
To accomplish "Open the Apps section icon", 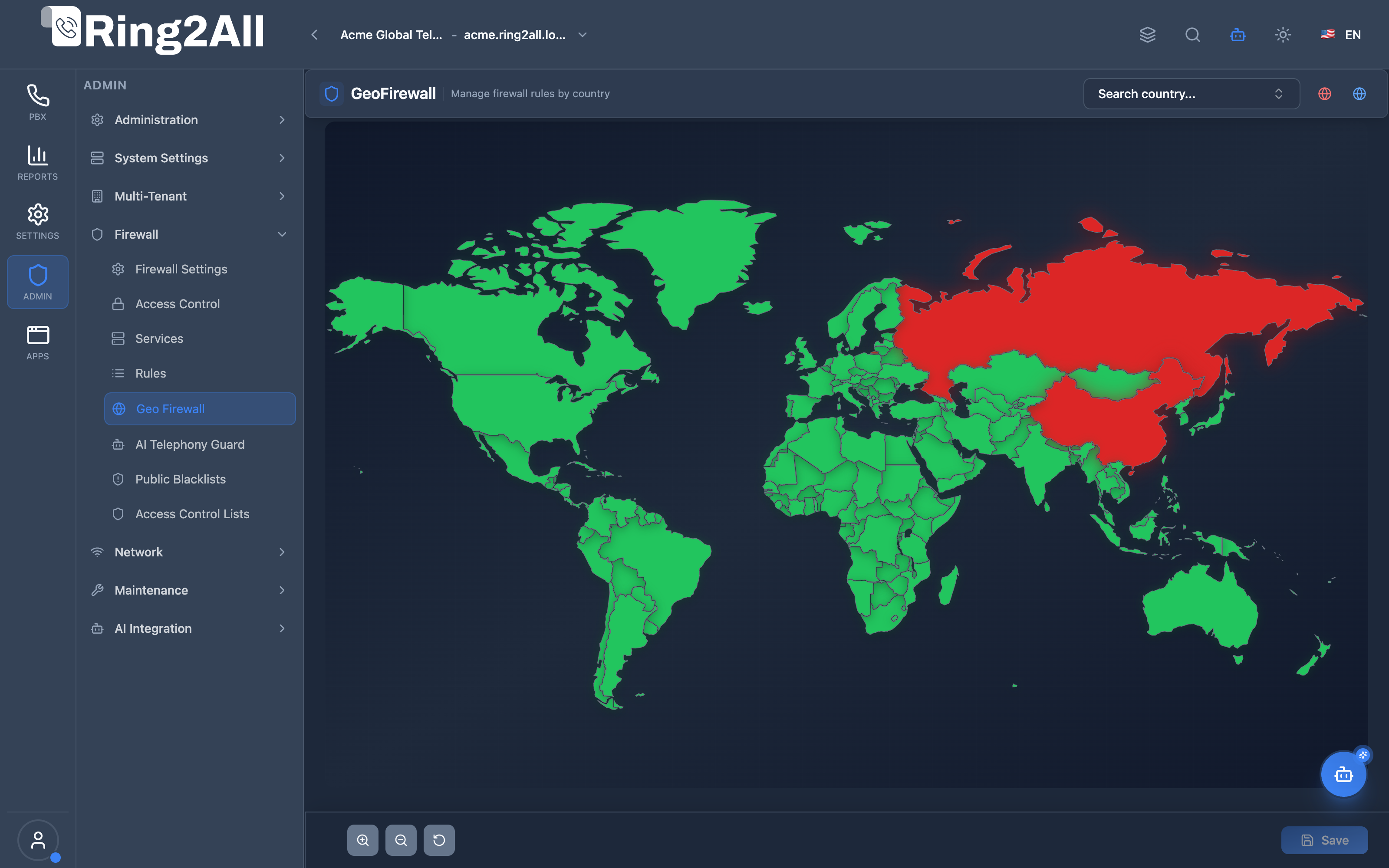I will [x=38, y=342].
